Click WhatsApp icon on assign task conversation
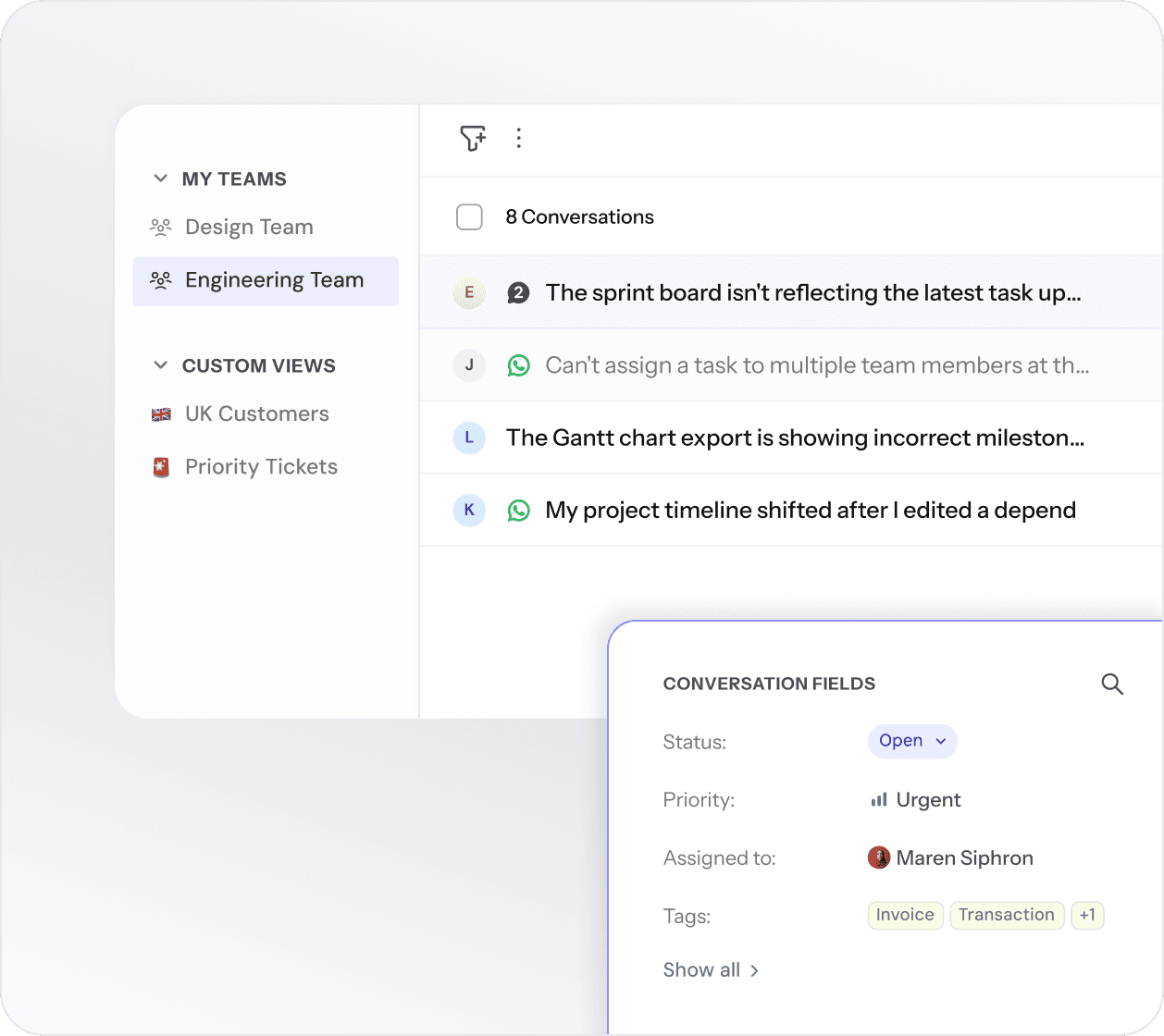Image resolution: width=1164 pixels, height=1036 pixels. point(519,365)
